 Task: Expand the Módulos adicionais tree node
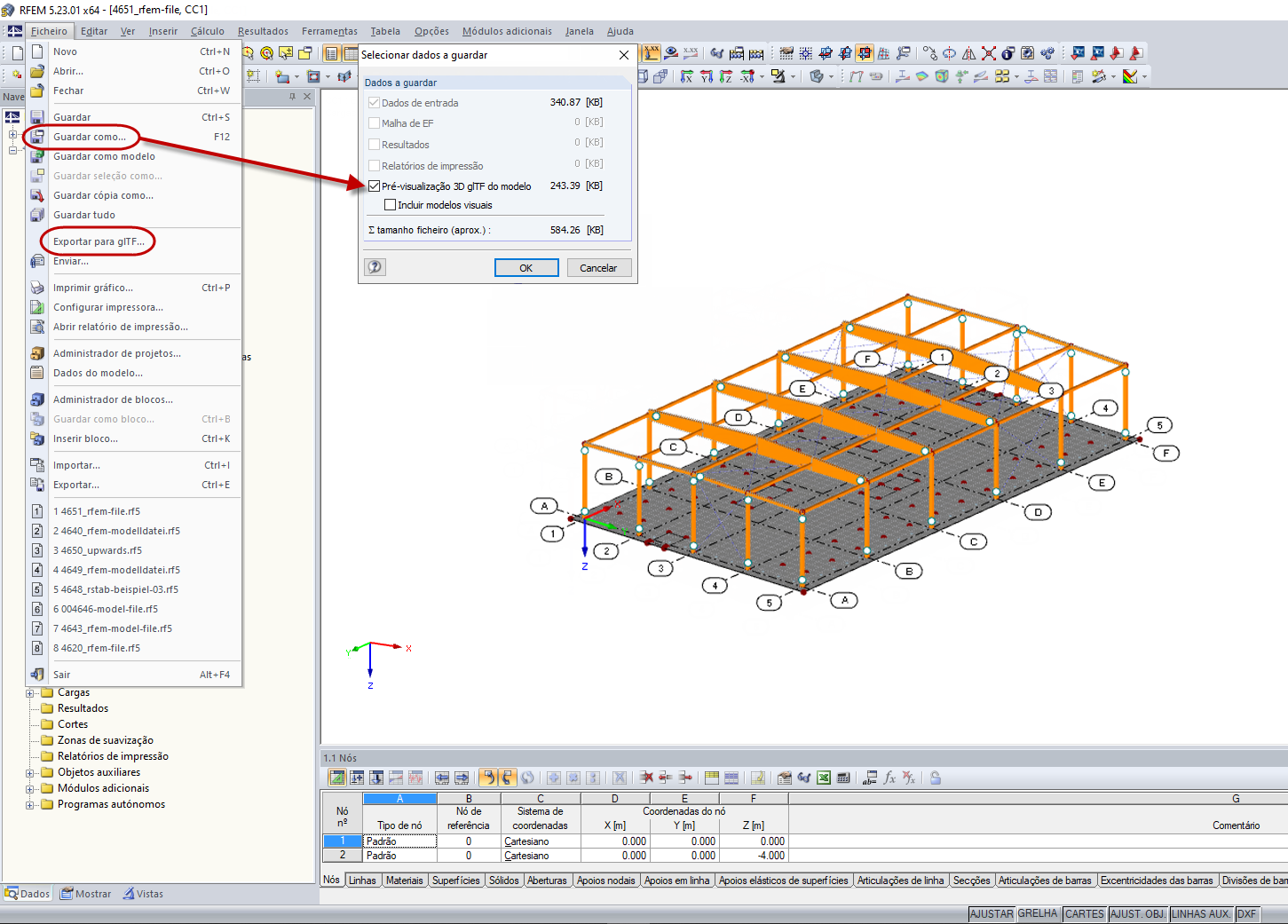[x=30, y=789]
